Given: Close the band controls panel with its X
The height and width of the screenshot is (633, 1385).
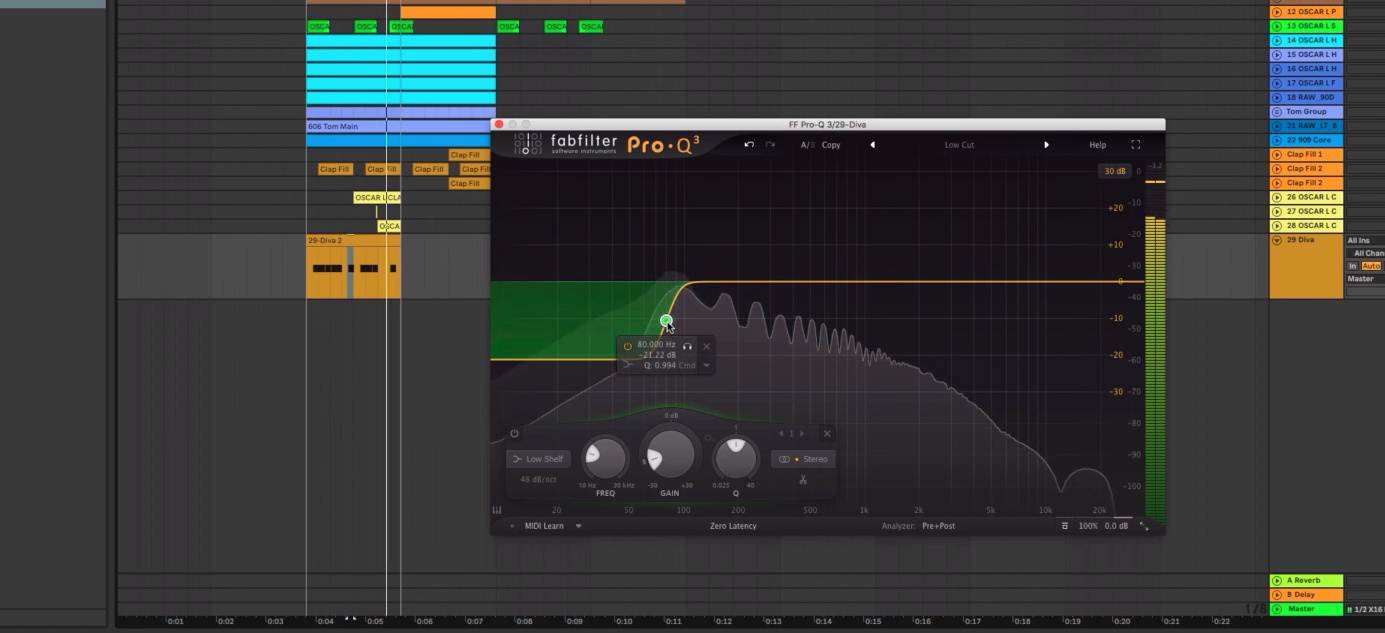Looking at the screenshot, I should pos(827,433).
